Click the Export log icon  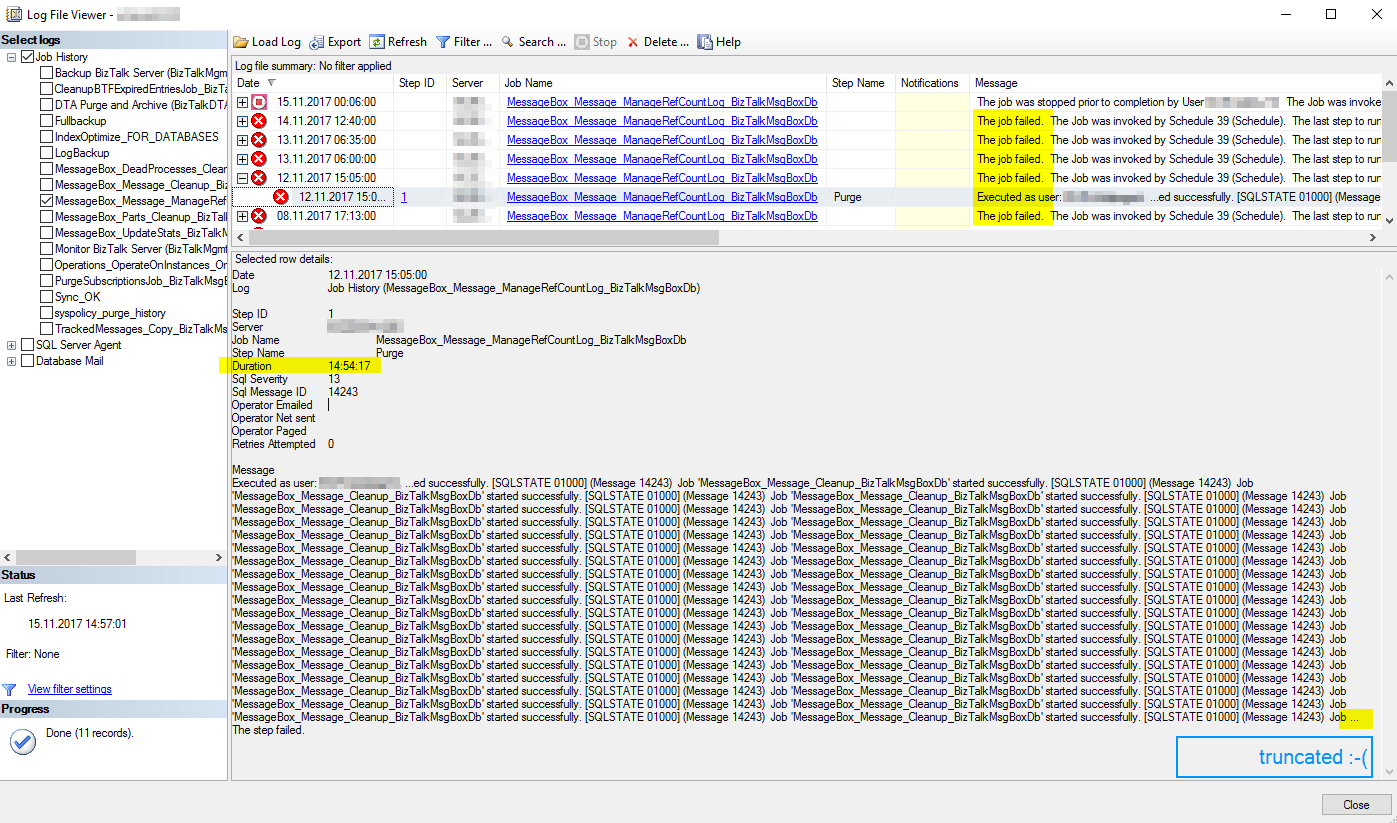319,41
